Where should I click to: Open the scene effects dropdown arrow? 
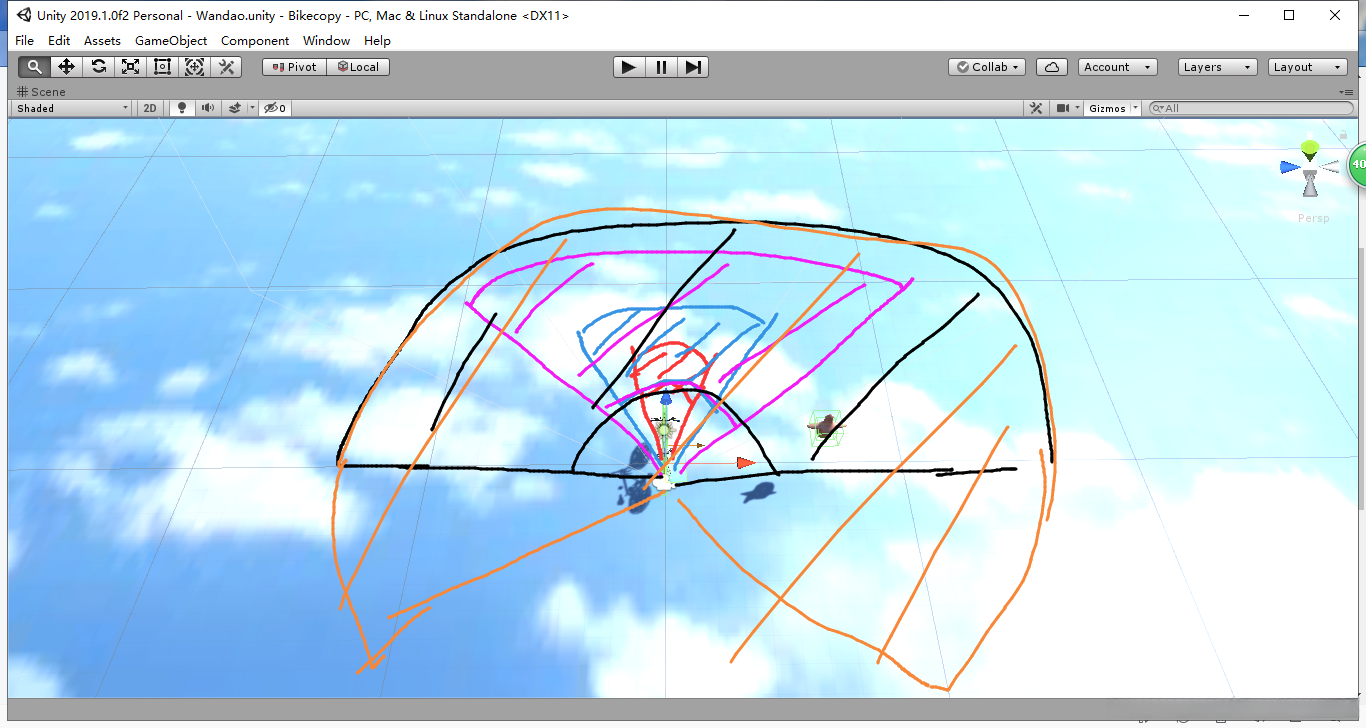tap(252, 108)
